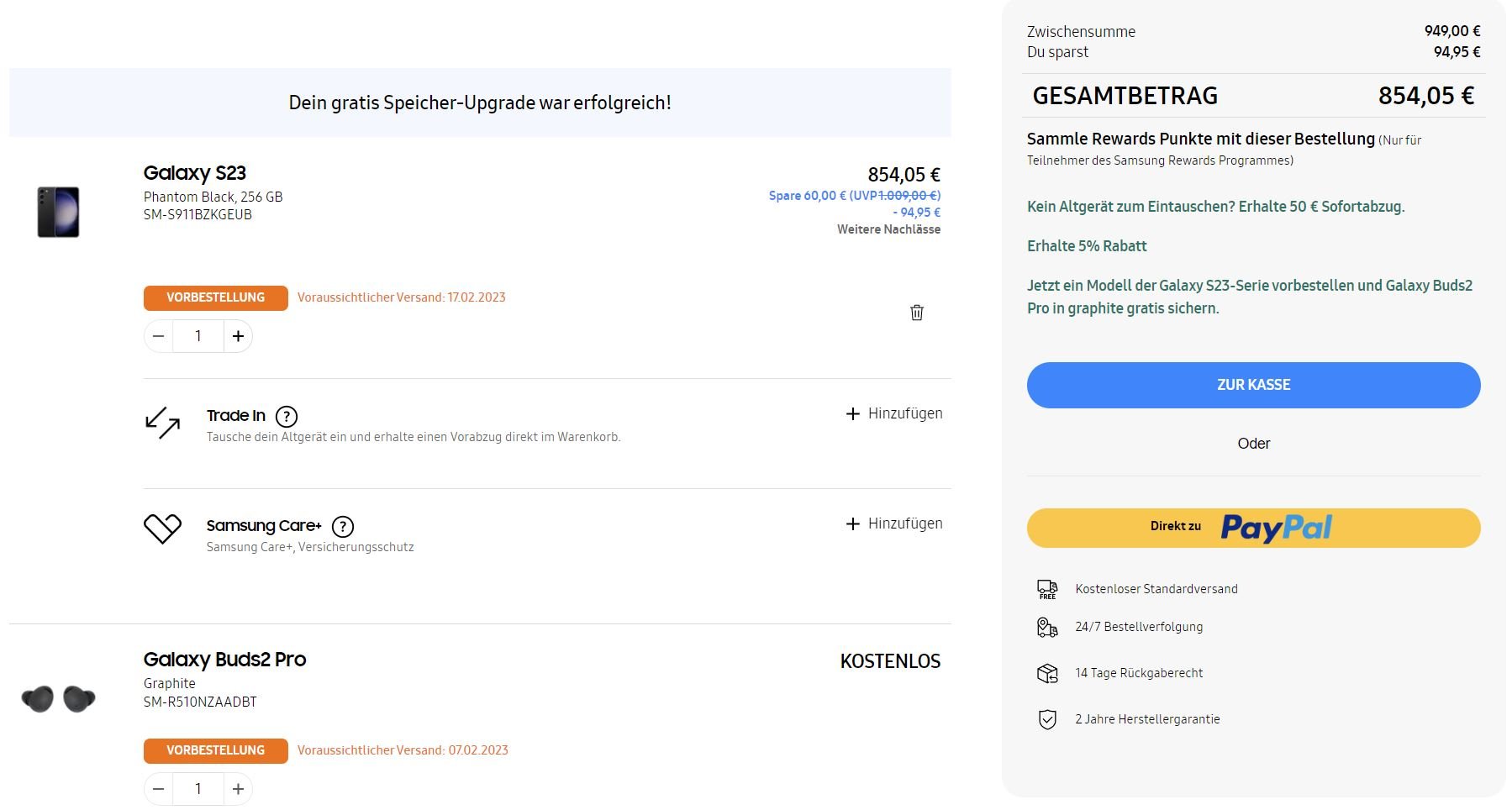
Task: Click the 24/7 Bestellverfolgung text
Action: tap(1139, 627)
